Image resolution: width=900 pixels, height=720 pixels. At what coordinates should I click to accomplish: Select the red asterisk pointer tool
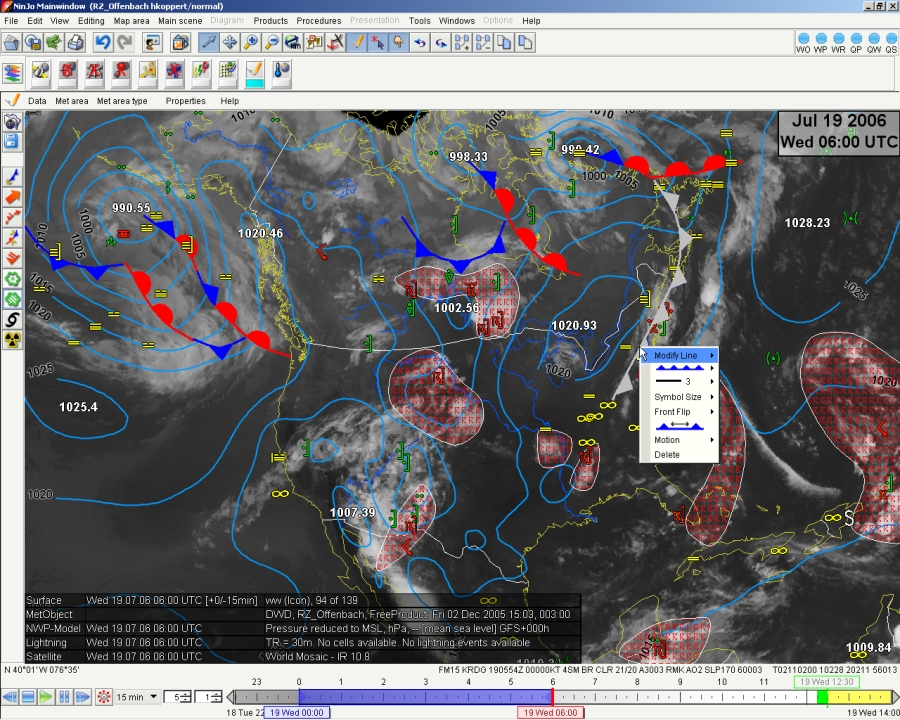tap(377, 42)
